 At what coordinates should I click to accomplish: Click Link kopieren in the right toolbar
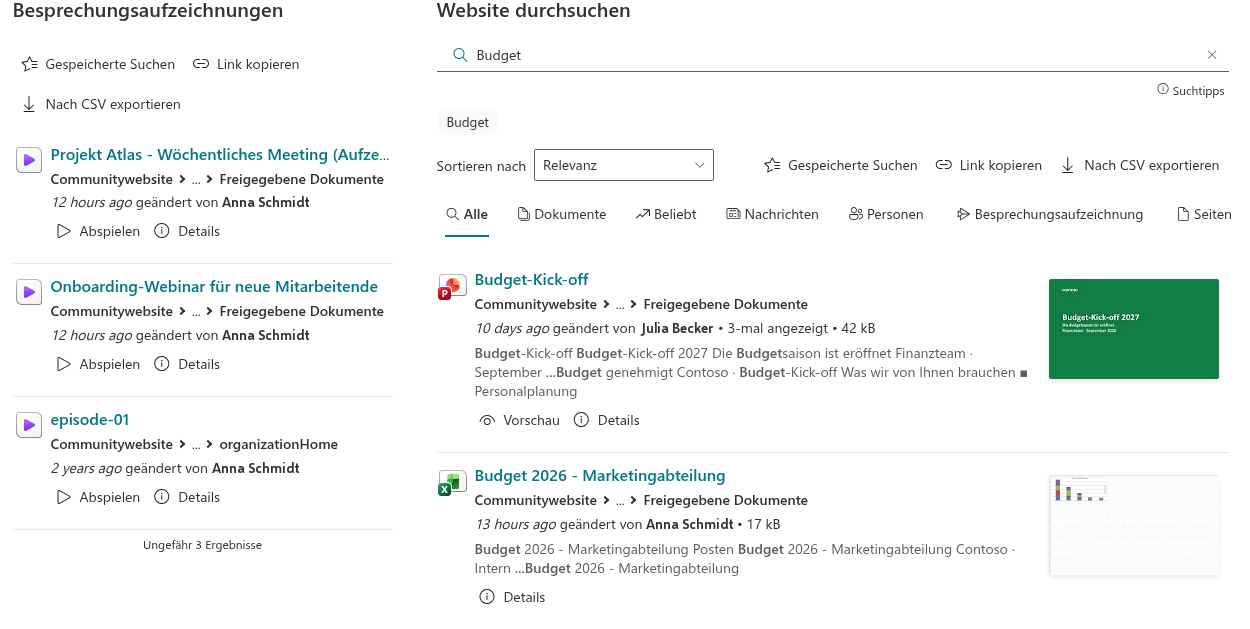click(989, 165)
